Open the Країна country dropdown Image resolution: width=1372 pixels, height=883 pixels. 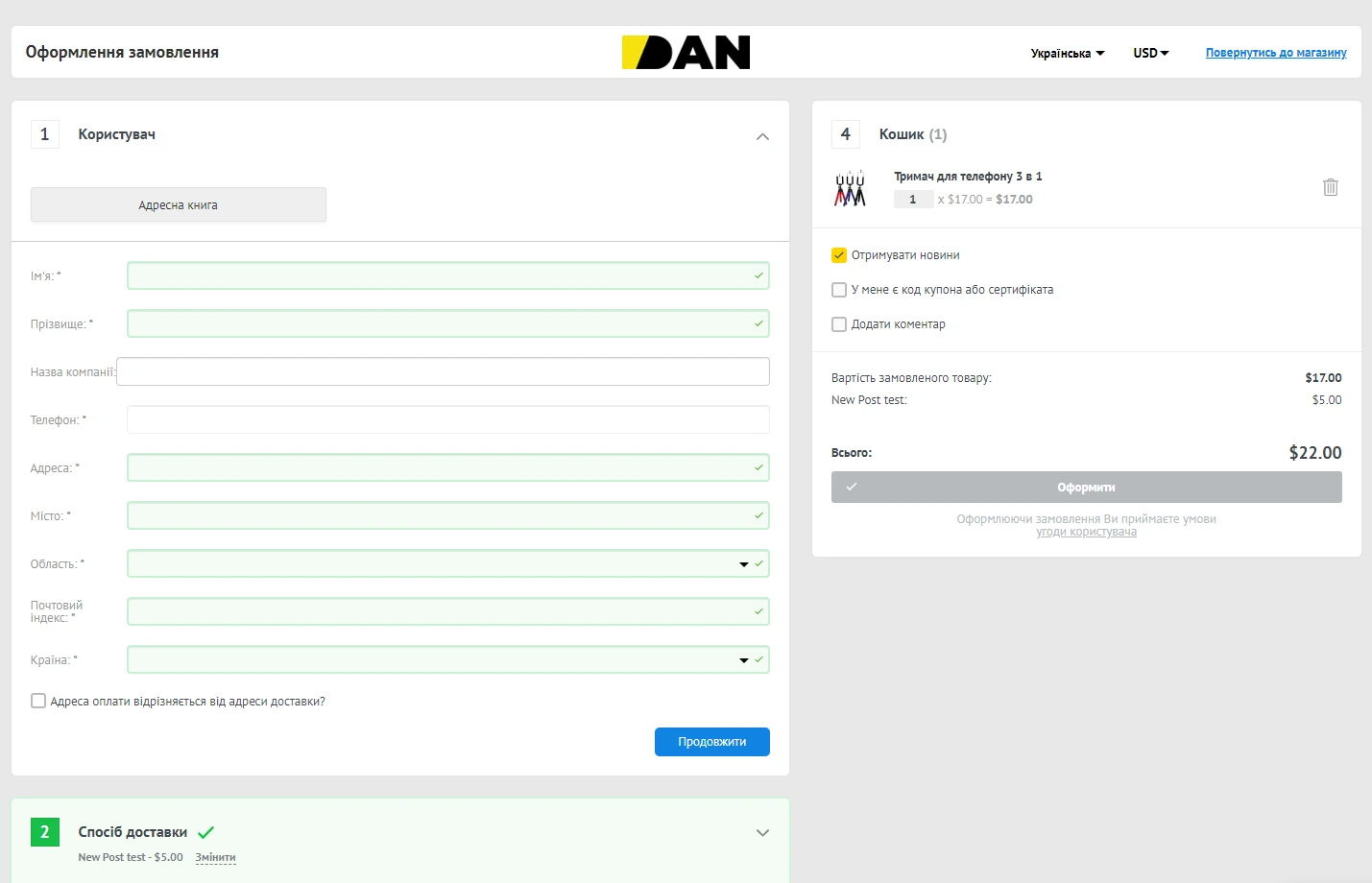point(447,660)
